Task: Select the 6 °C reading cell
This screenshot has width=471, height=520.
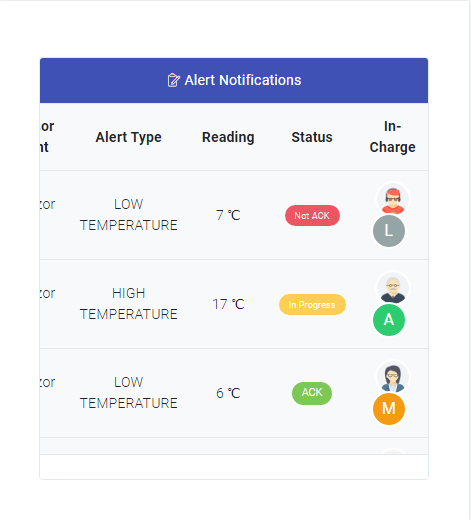Action: (228, 393)
